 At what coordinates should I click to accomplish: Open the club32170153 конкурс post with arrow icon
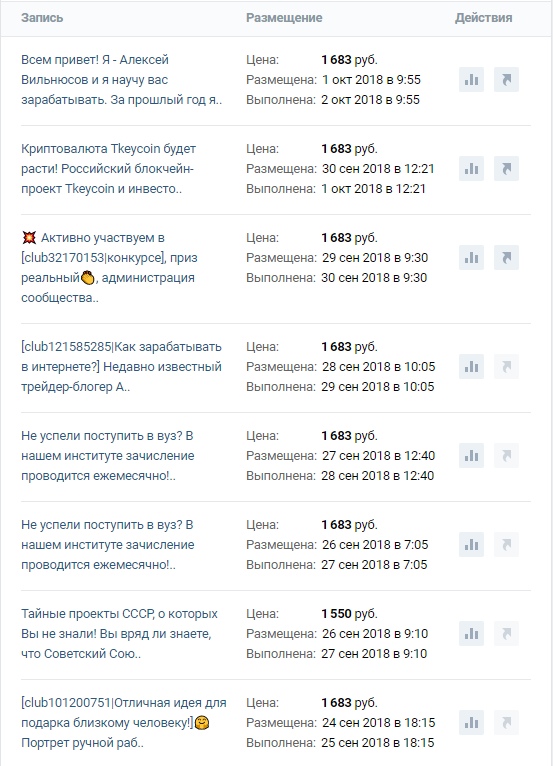506,257
